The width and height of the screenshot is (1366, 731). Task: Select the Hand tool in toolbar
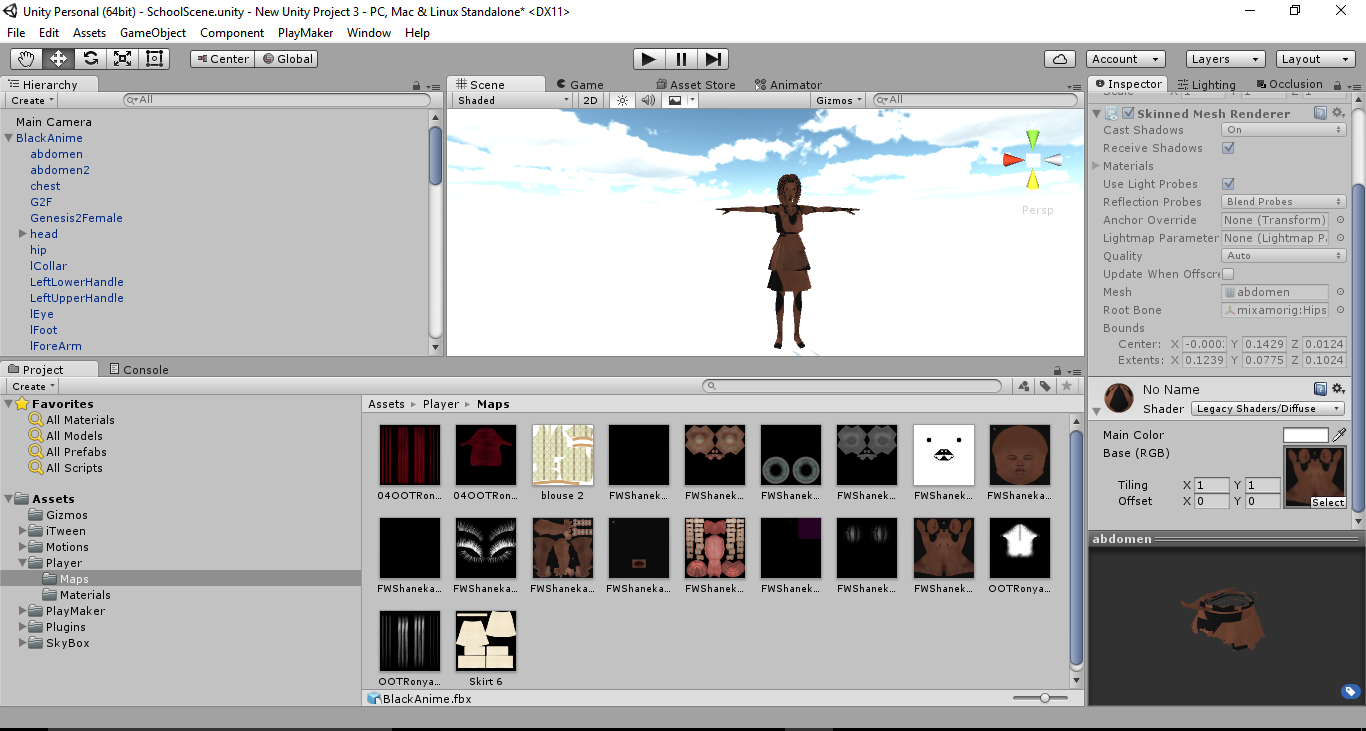pyautogui.click(x=27, y=59)
